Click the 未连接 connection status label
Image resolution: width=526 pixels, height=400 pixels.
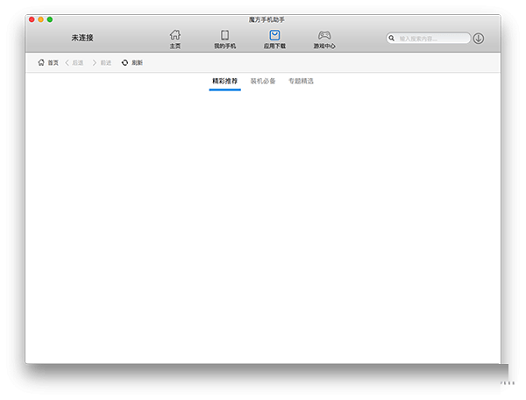82,38
